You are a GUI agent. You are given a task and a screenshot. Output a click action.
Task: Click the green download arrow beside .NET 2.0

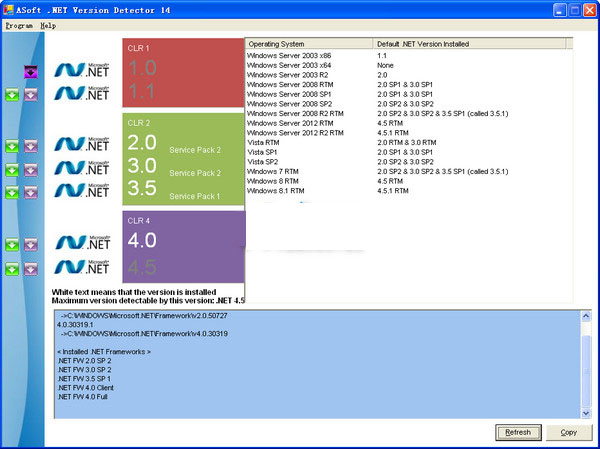tap(12, 146)
